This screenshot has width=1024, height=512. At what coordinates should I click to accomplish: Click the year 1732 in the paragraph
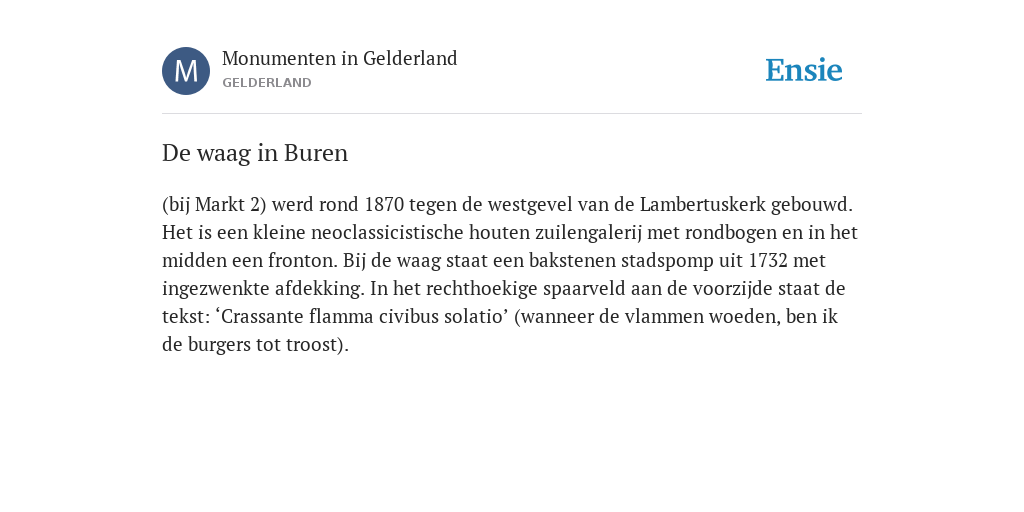pyautogui.click(x=768, y=261)
